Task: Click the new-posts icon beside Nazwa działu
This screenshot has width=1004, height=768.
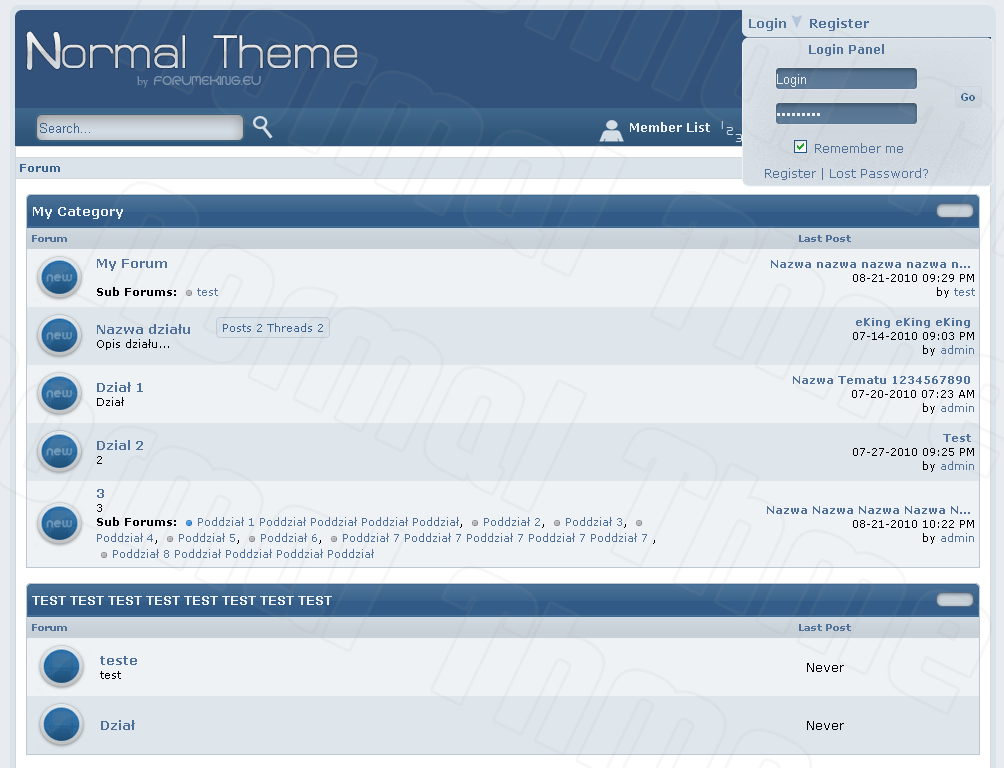Action: click(x=59, y=336)
